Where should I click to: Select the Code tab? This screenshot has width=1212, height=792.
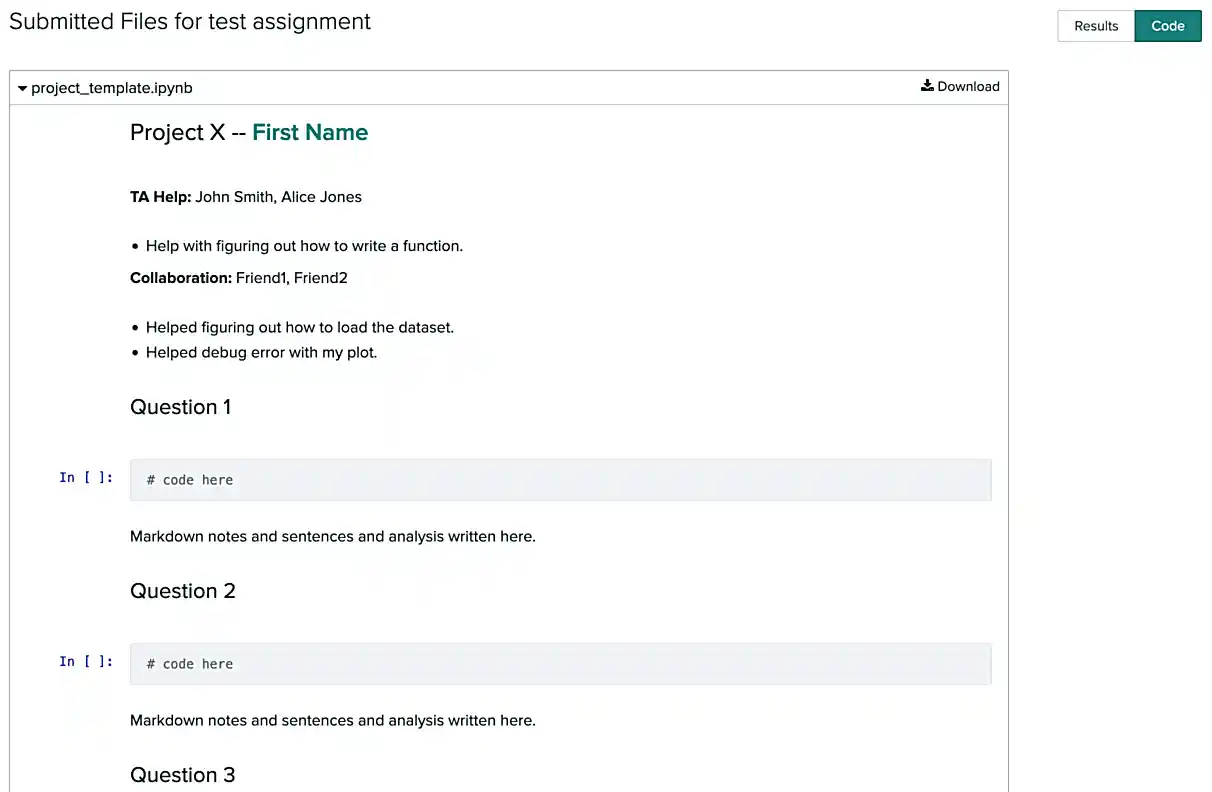point(1168,26)
